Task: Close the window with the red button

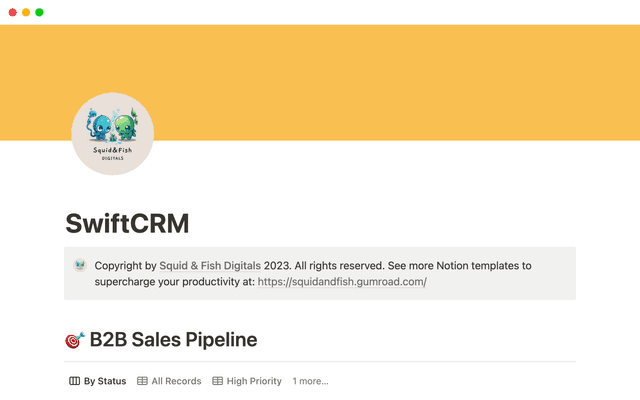Action: pyautogui.click(x=11, y=12)
